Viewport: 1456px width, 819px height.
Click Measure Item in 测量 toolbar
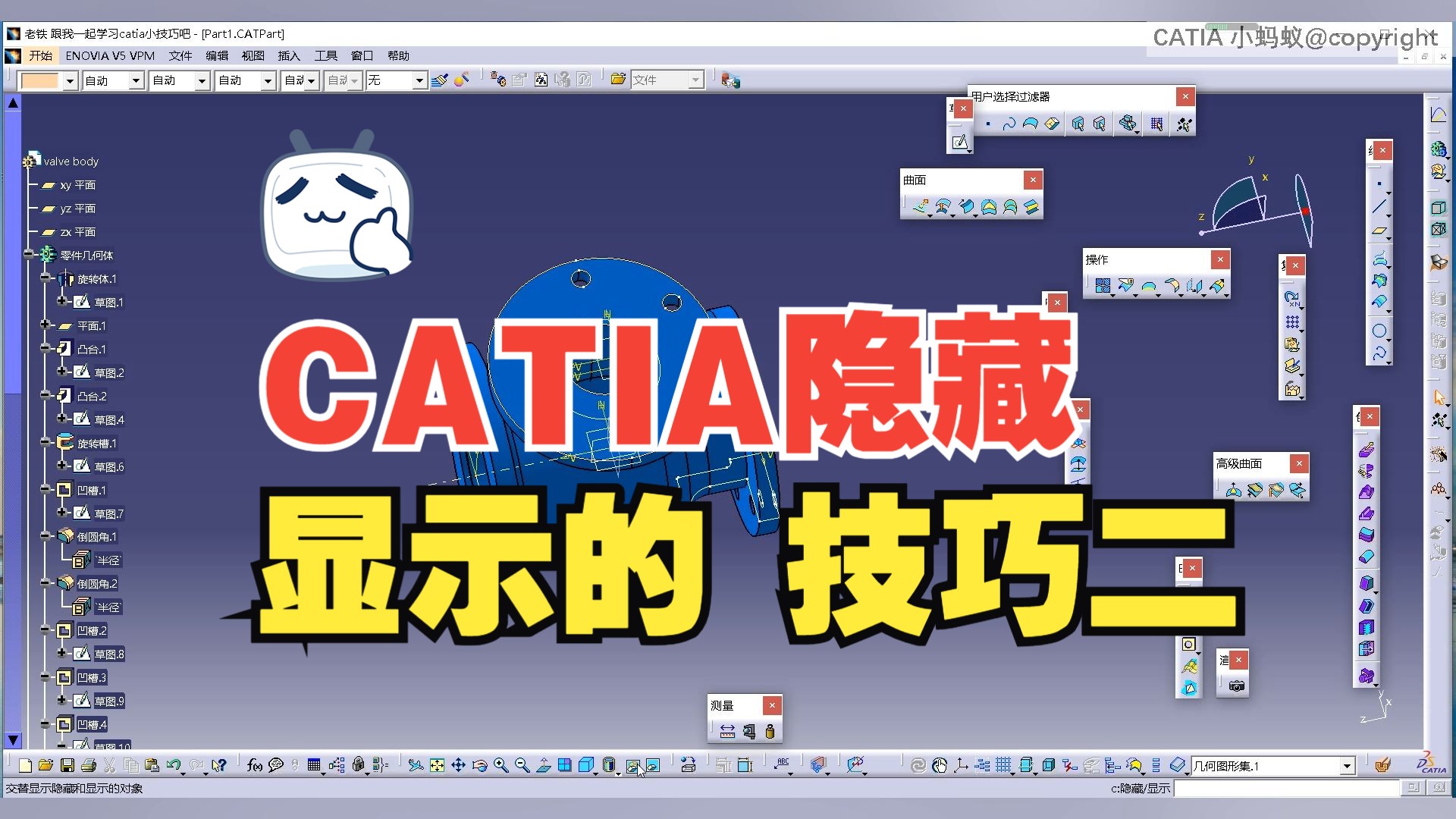click(749, 731)
